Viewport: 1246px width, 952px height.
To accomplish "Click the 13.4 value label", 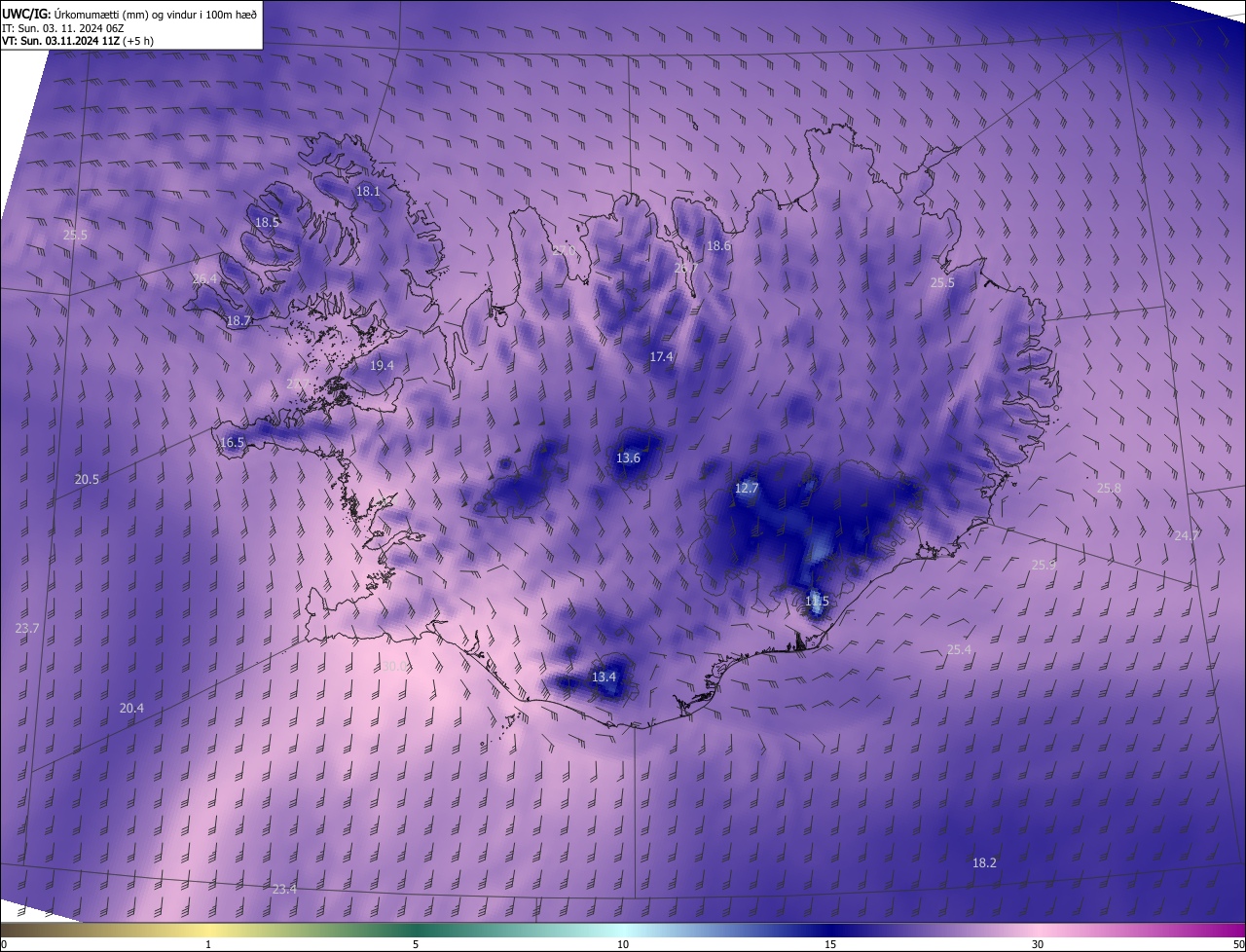I will (x=605, y=677).
